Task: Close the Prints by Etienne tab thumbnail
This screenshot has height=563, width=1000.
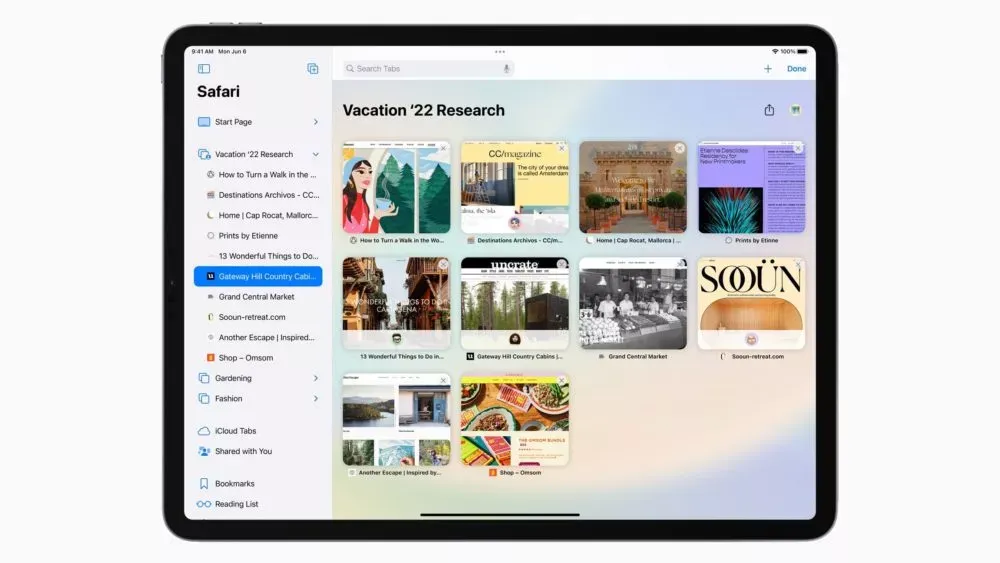Action: (798, 148)
